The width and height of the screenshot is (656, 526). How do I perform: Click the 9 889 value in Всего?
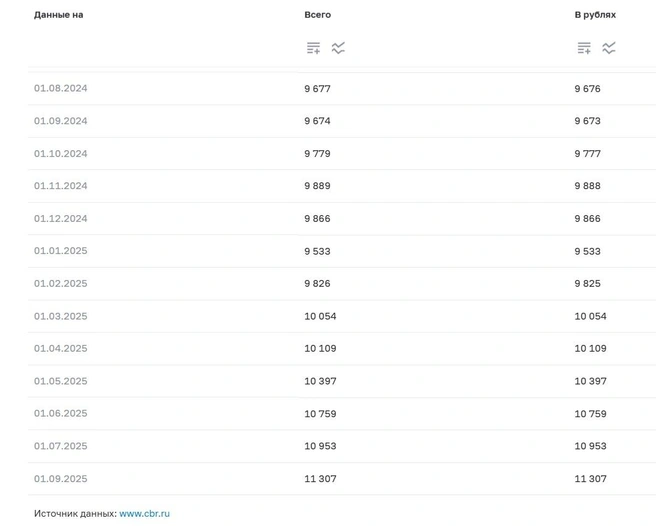[317, 186]
